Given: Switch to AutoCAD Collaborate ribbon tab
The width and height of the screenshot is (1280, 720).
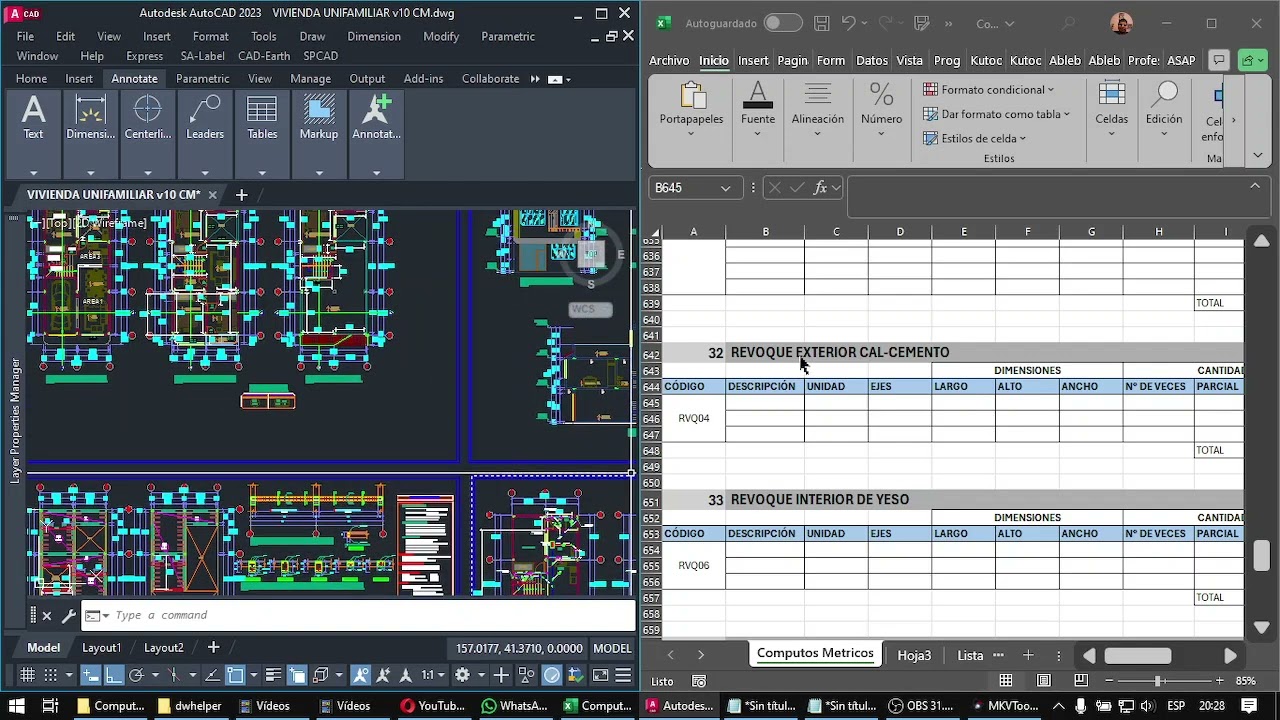Looking at the screenshot, I should pyautogui.click(x=490, y=79).
